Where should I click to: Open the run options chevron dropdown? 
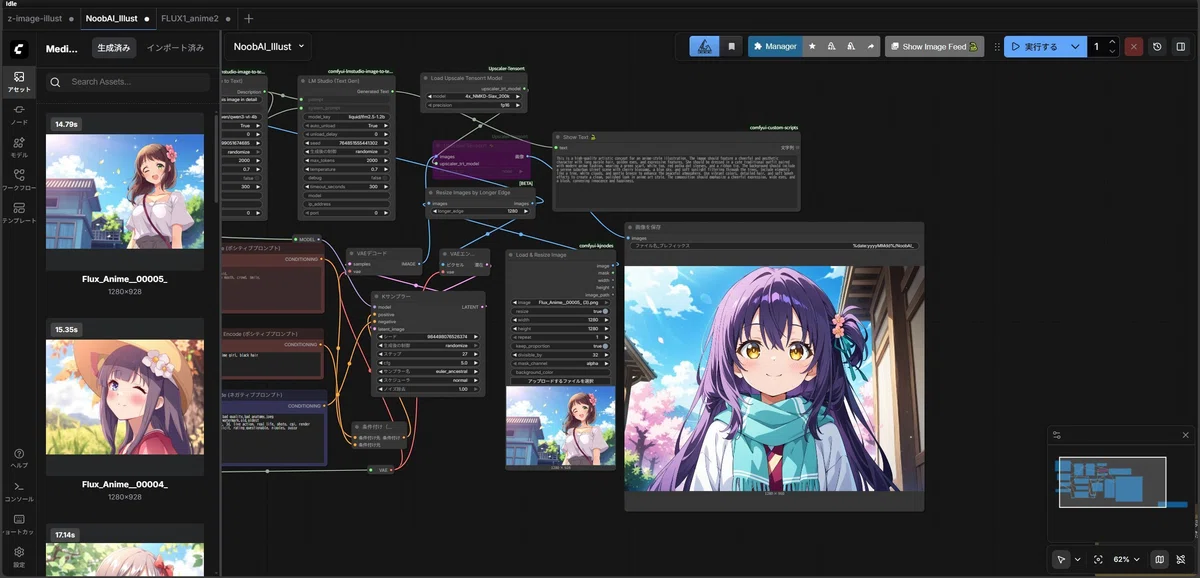click(1075, 46)
